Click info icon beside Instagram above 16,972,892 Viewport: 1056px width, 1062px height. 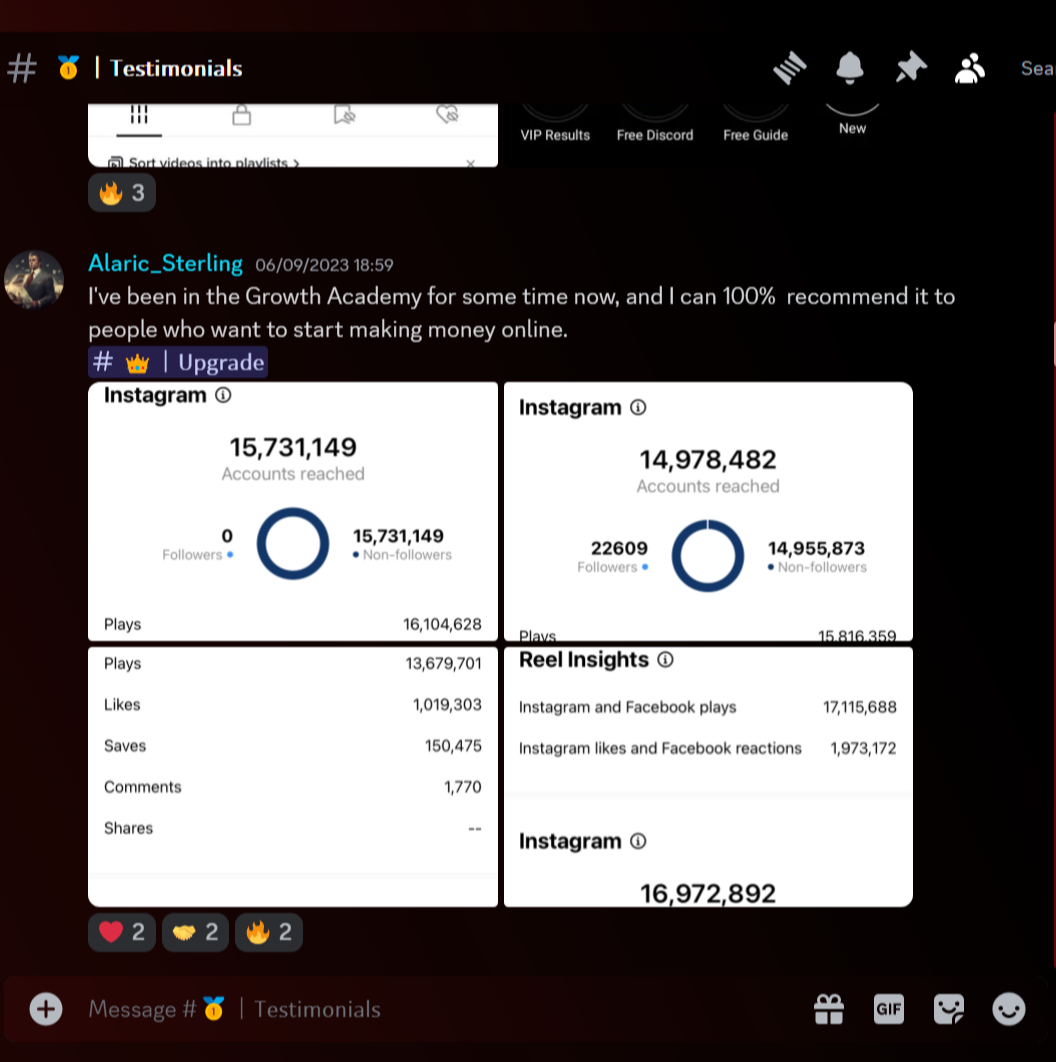tap(638, 841)
